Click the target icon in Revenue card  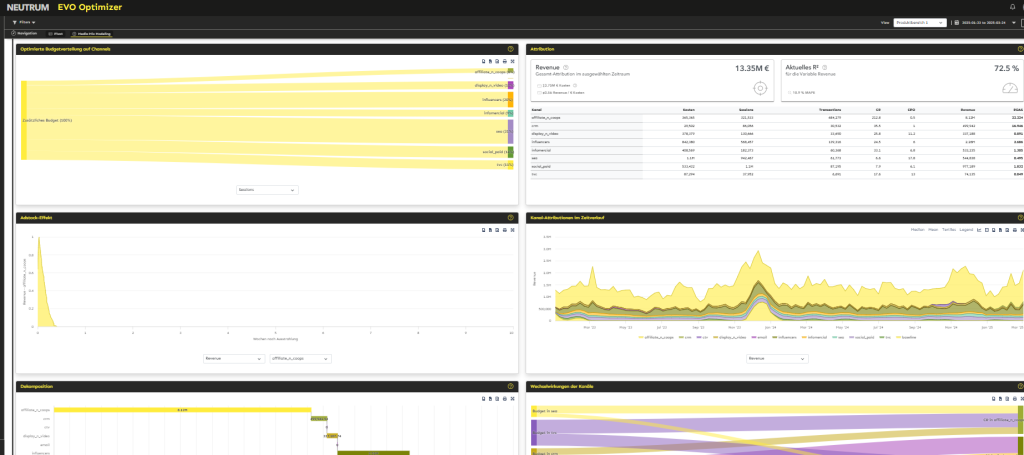pos(760,88)
